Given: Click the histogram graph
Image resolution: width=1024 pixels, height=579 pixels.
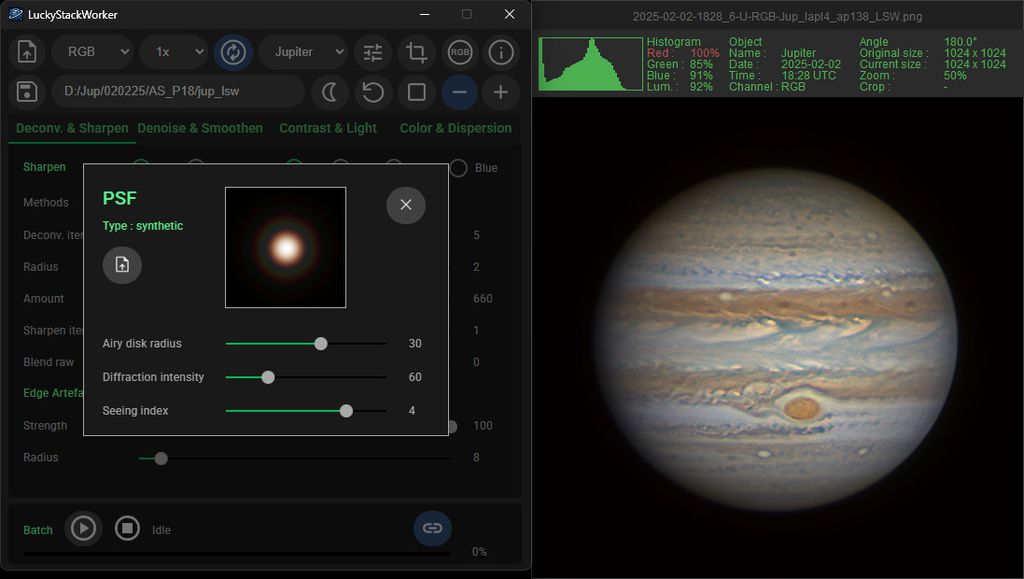Looking at the screenshot, I should 590,63.
